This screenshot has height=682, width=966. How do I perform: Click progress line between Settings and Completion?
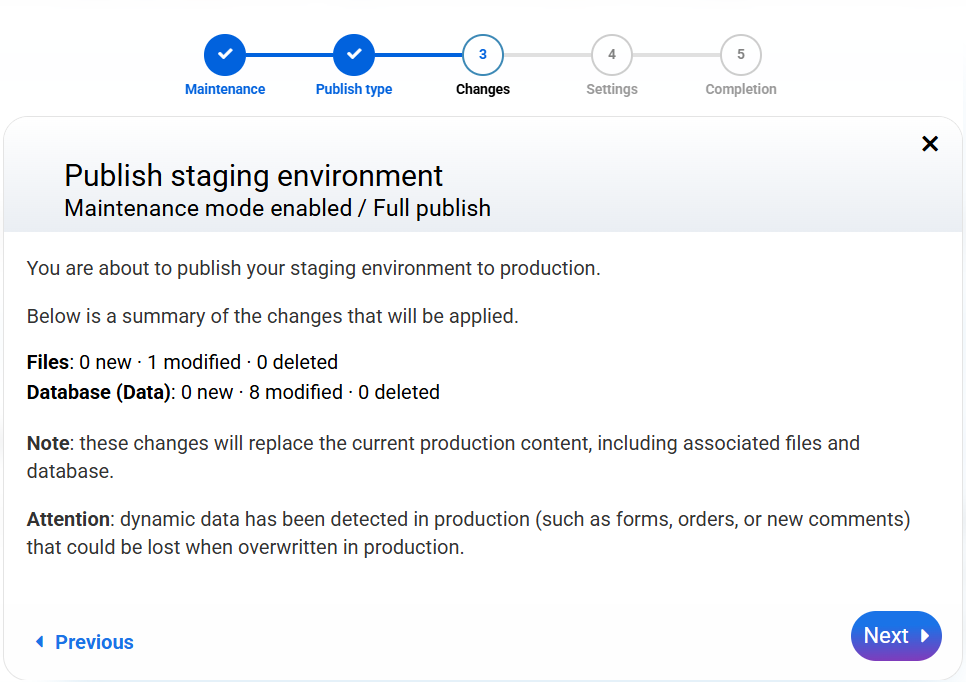tap(676, 55)
